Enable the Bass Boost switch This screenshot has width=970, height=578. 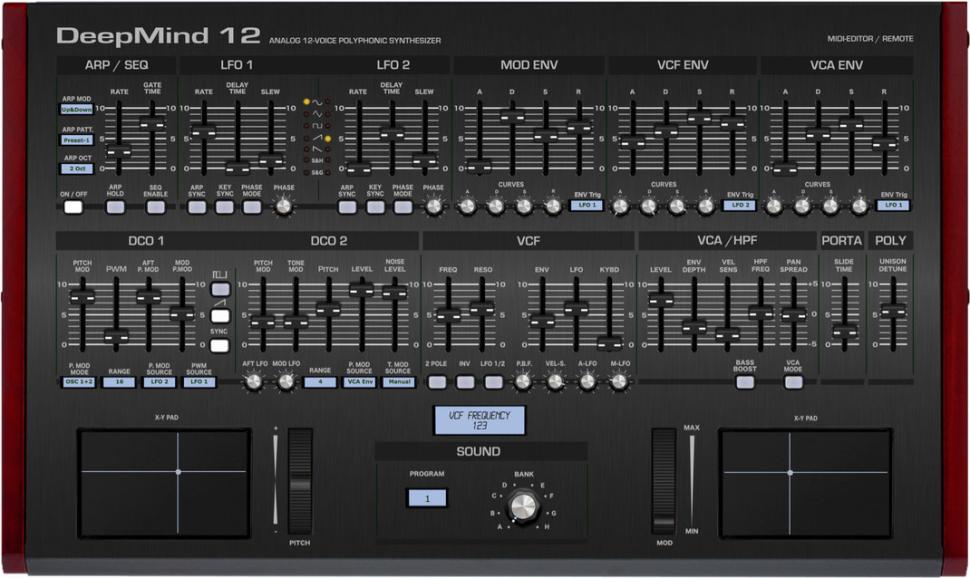tap(745, 381)
